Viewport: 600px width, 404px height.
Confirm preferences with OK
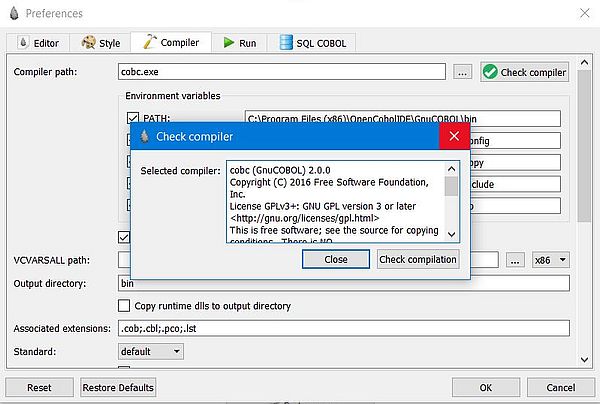coord(486,388)
